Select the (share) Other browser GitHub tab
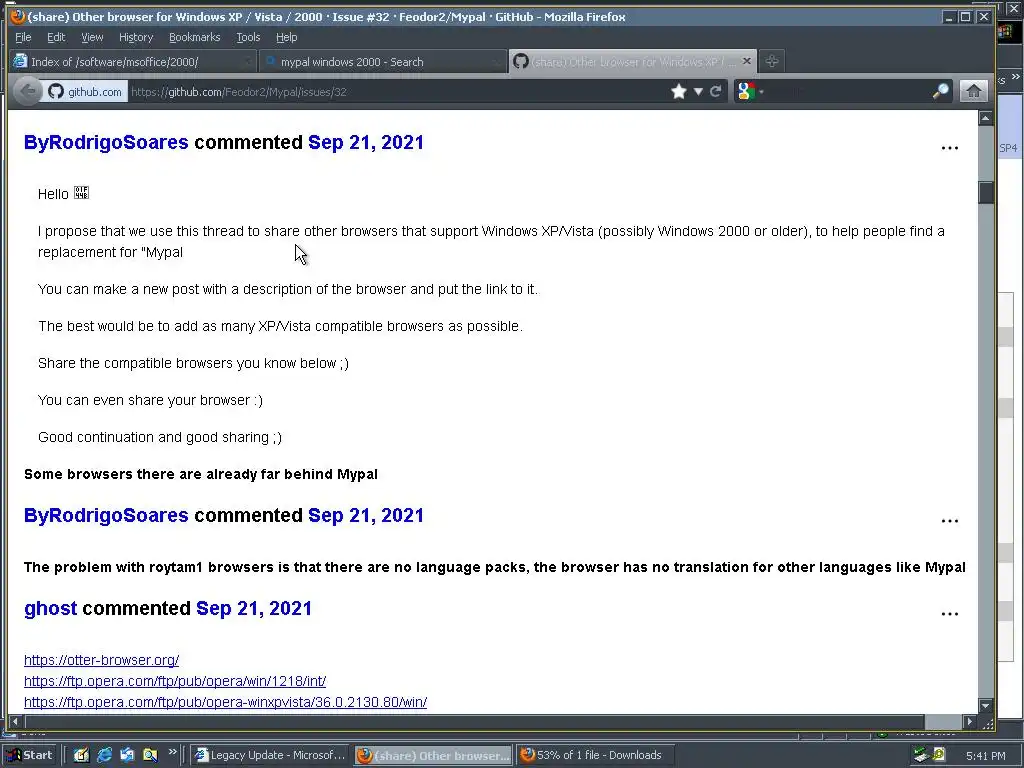The height and width of the screenshot is (768, 1024). [632, 62]
